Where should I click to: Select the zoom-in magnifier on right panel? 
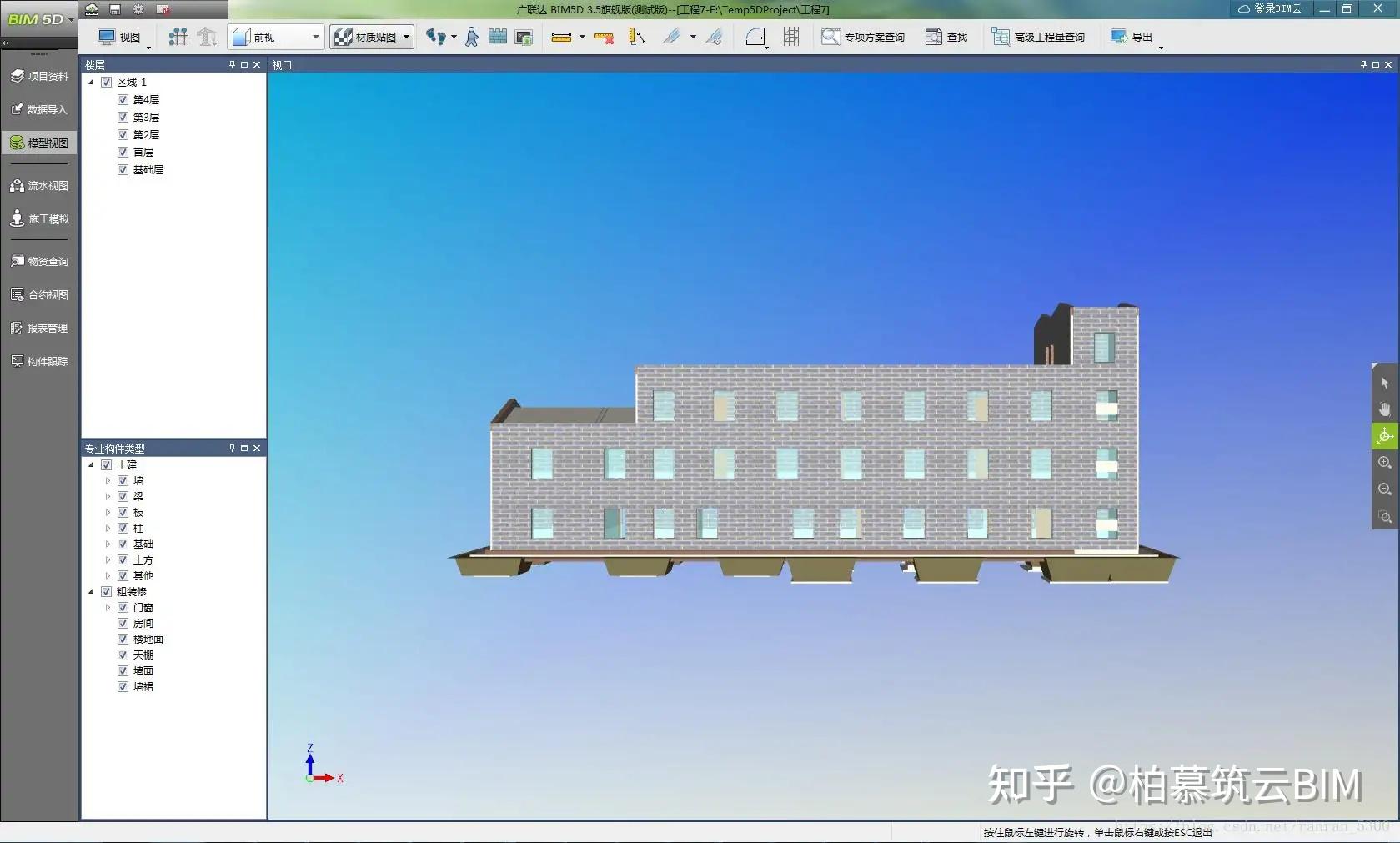coord(1384,463)
